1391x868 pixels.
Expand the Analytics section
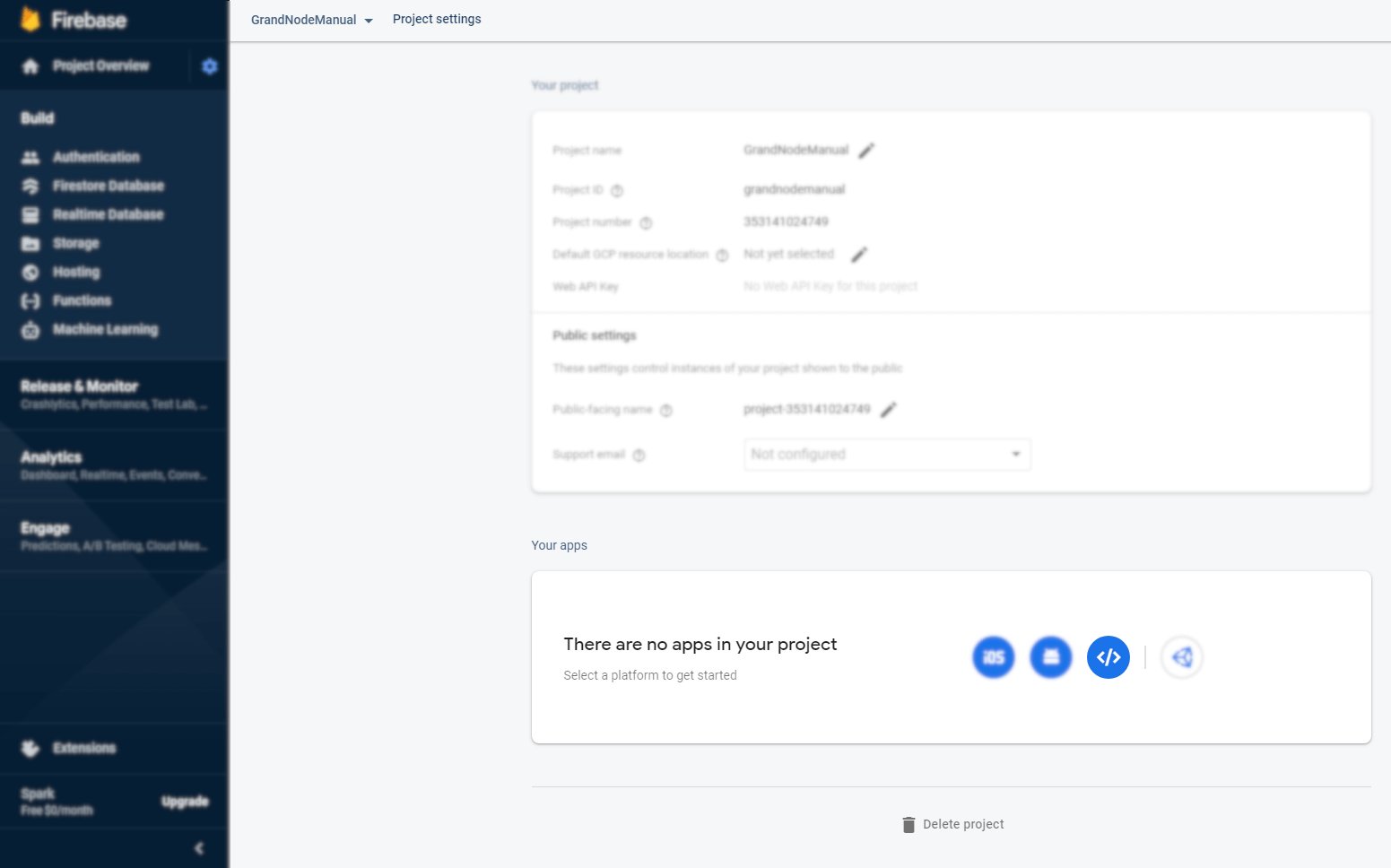click(114, 465)
